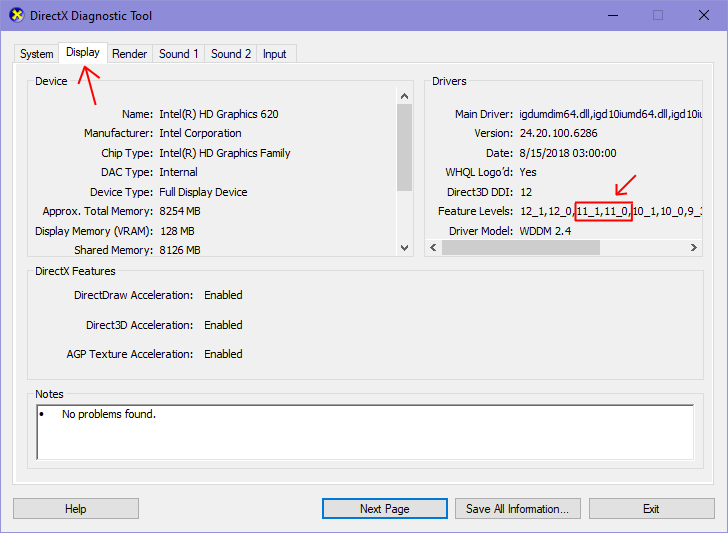
Task: Click Direct3D Acceleration 'Enabled' value
Action: [x=223, y=325]
